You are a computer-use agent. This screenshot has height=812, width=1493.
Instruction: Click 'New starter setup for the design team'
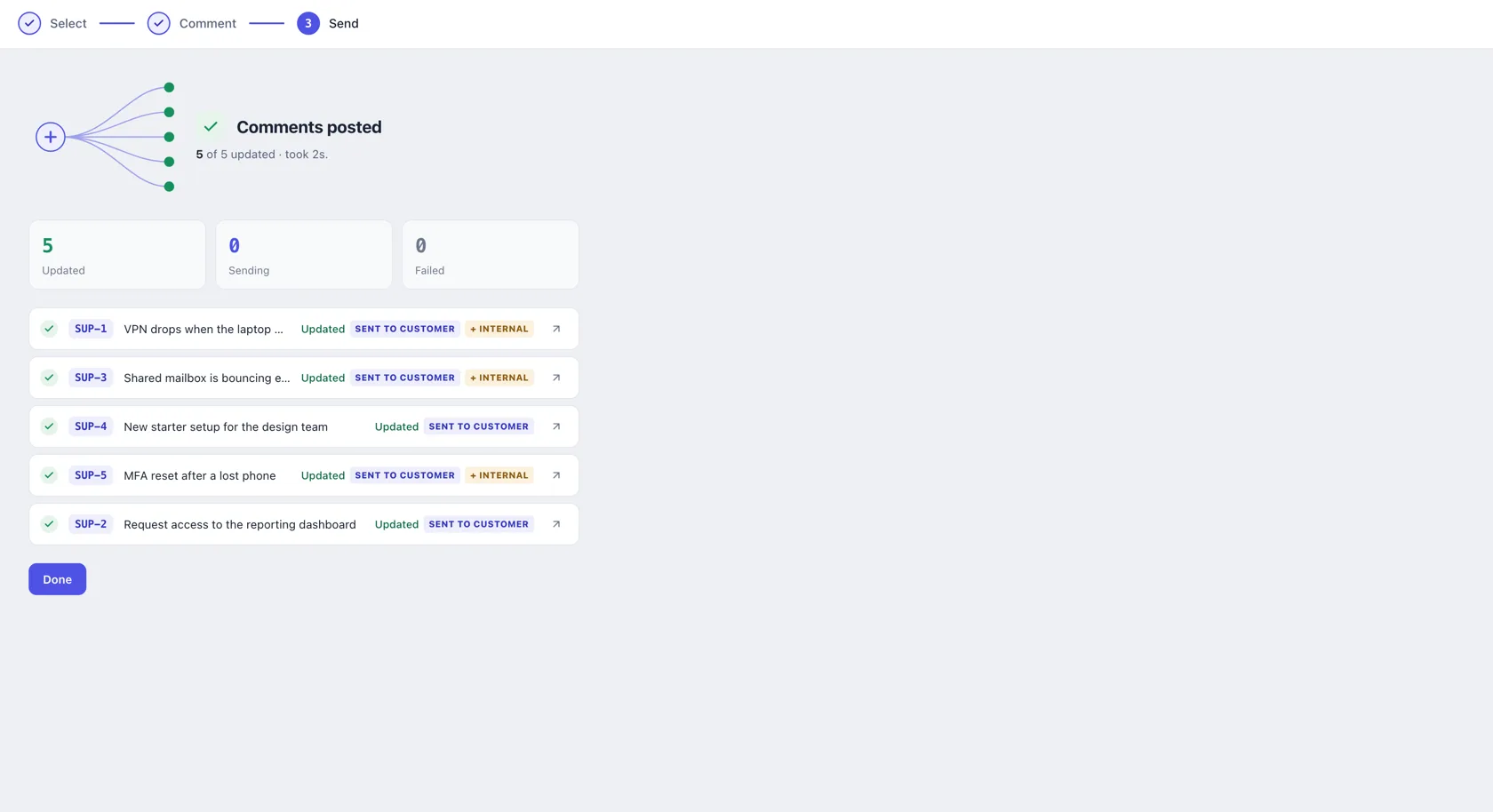pyautogui.click(x=226, y=426)
